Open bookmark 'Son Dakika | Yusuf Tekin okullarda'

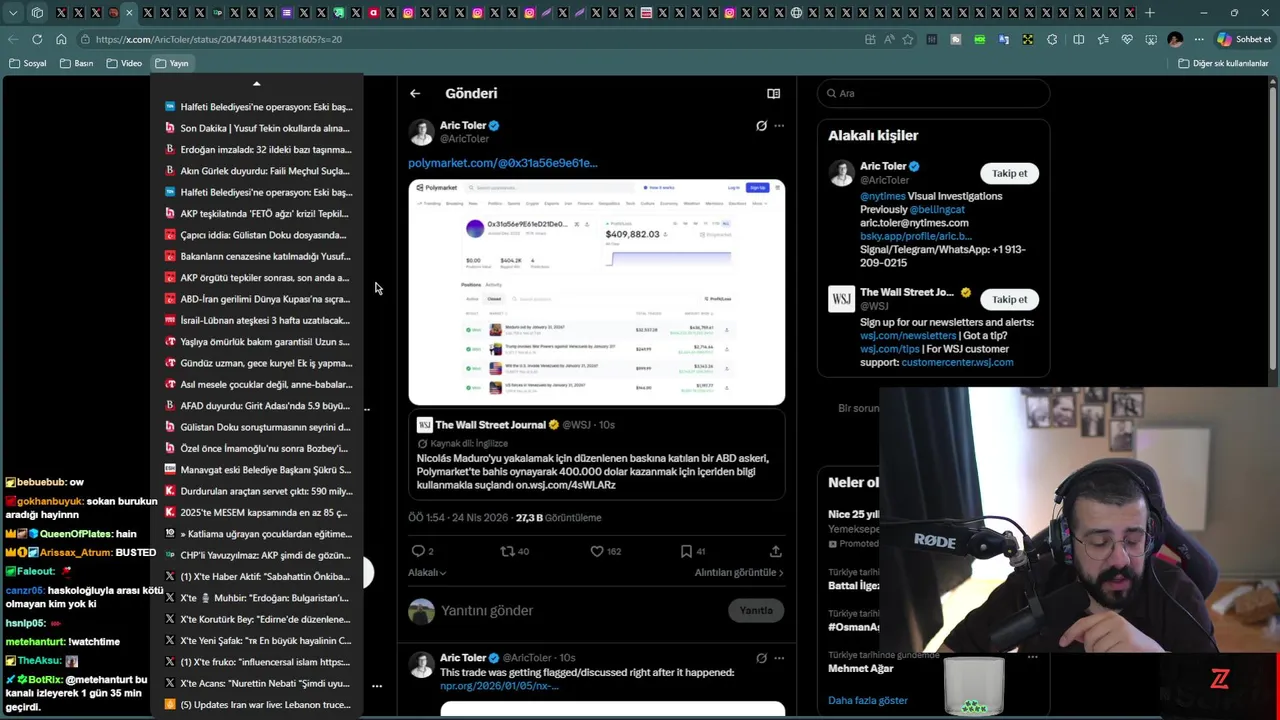pos(257,128)
